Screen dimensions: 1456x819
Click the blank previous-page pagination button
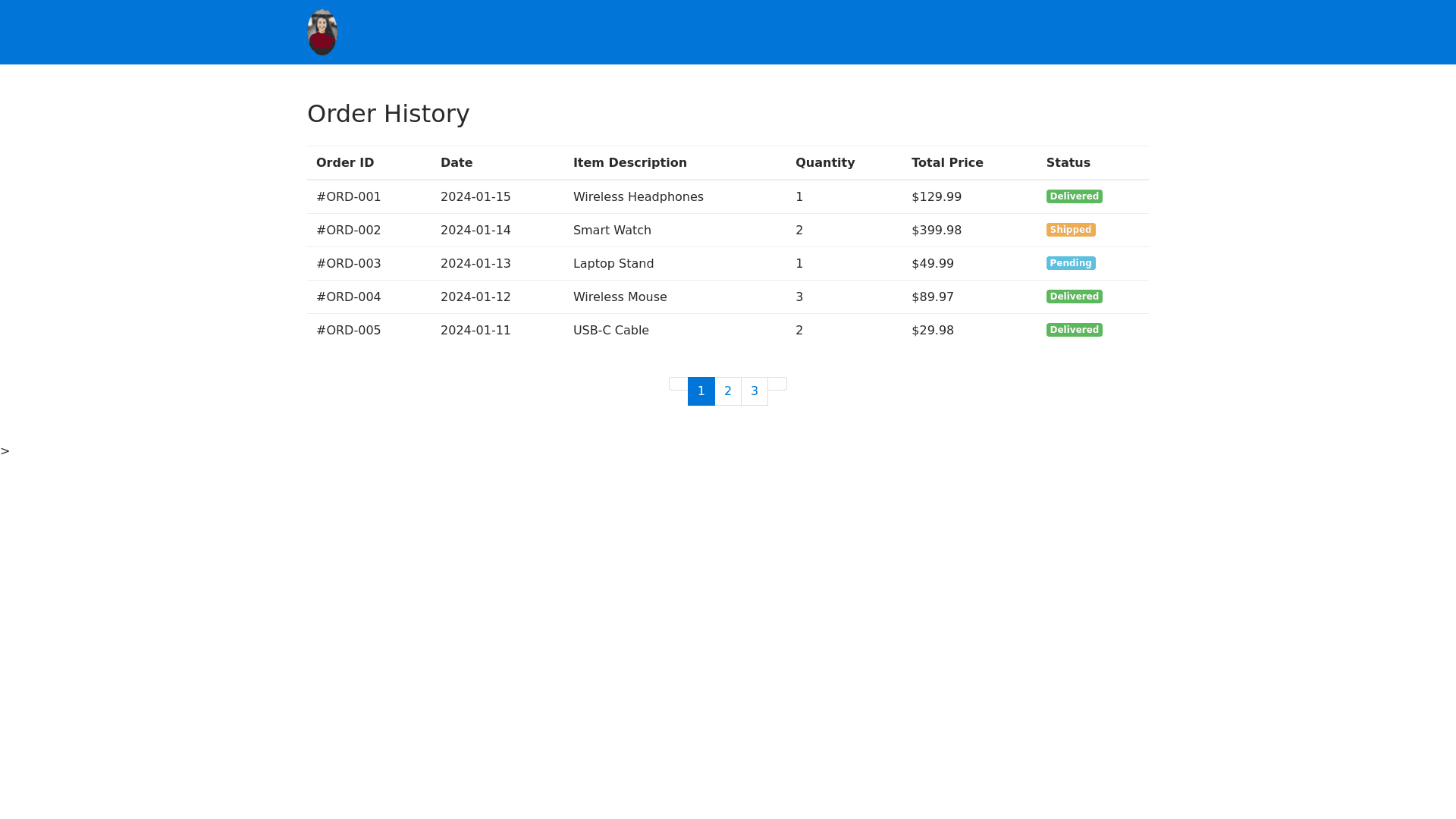point(678,384)
